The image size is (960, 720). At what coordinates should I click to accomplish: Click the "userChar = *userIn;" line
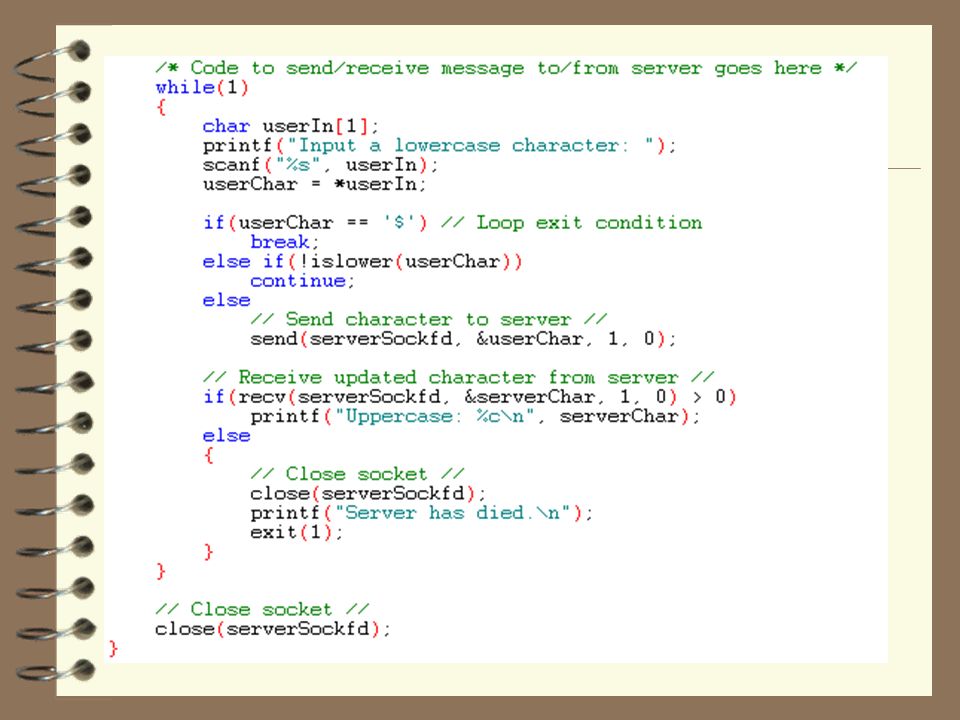(315, 184)
